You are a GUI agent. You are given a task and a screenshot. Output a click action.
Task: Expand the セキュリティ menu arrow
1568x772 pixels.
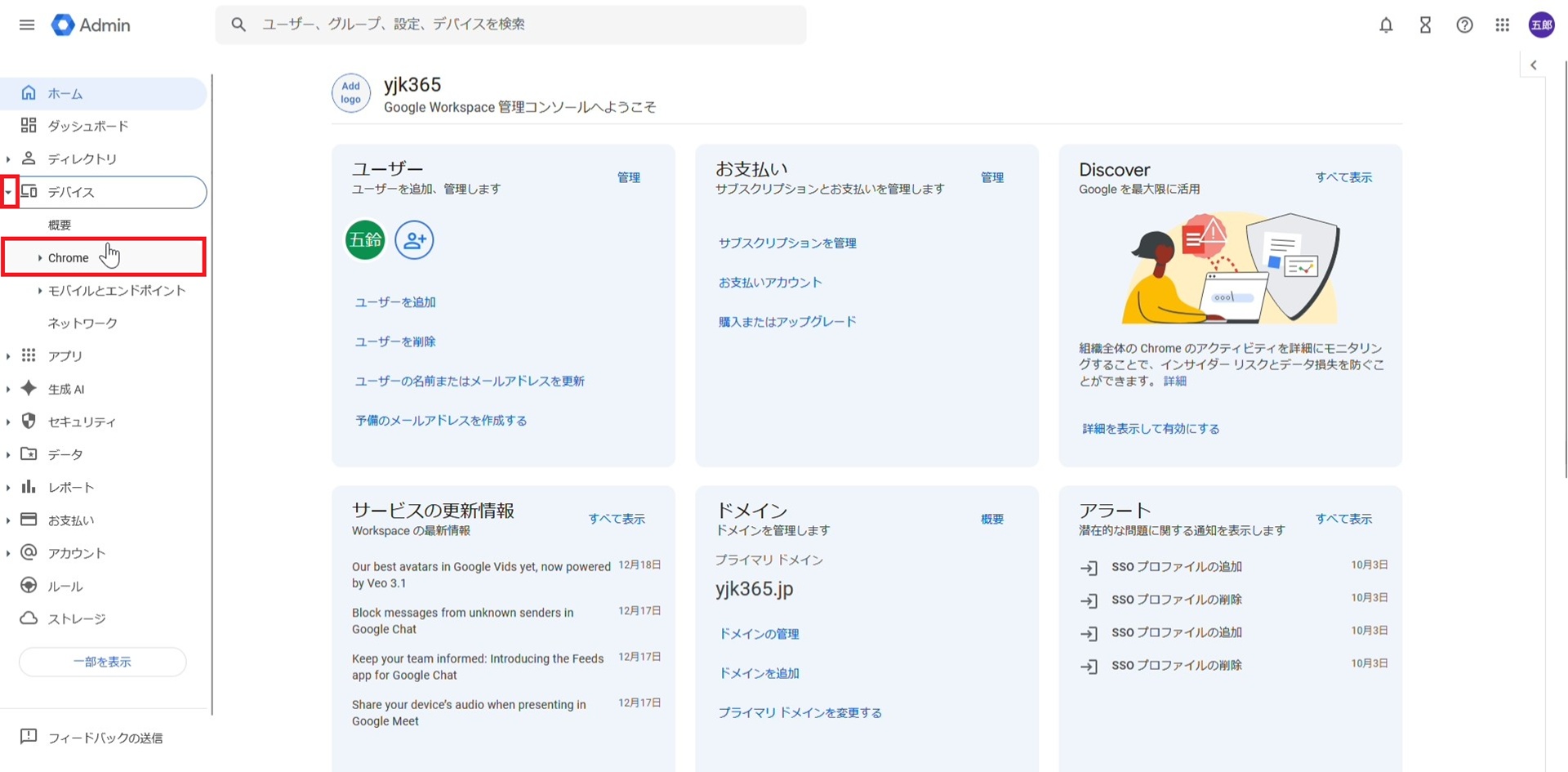click(8, 422)
